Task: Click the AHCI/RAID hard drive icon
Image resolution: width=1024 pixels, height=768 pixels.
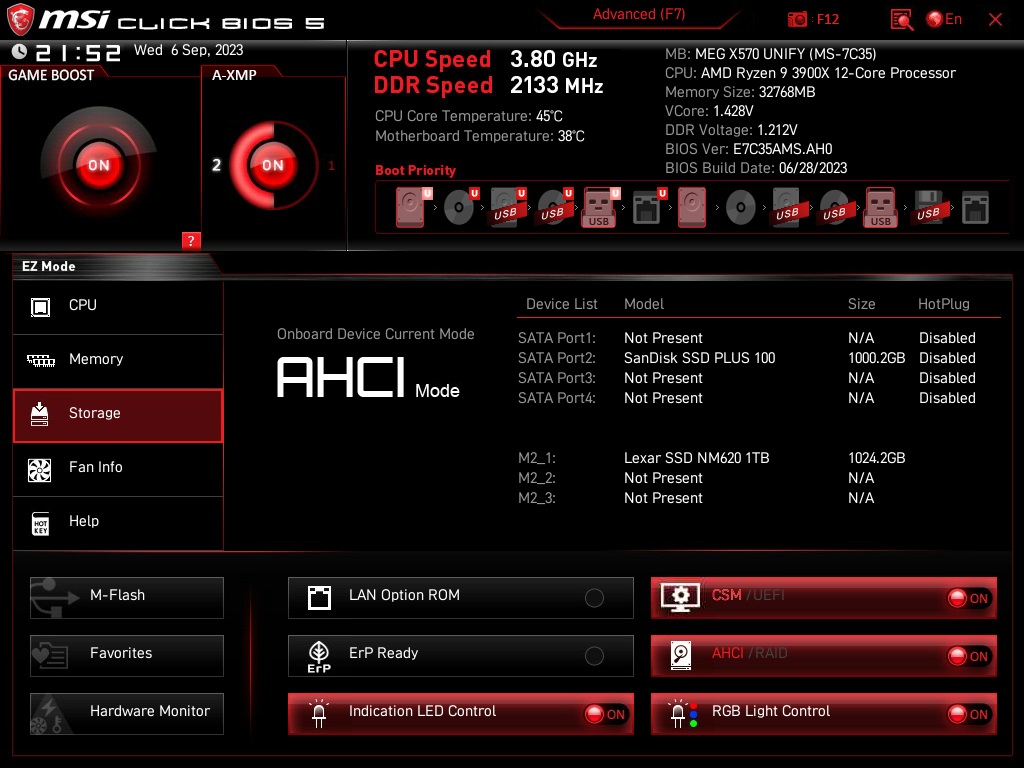Action: (681, 655)
